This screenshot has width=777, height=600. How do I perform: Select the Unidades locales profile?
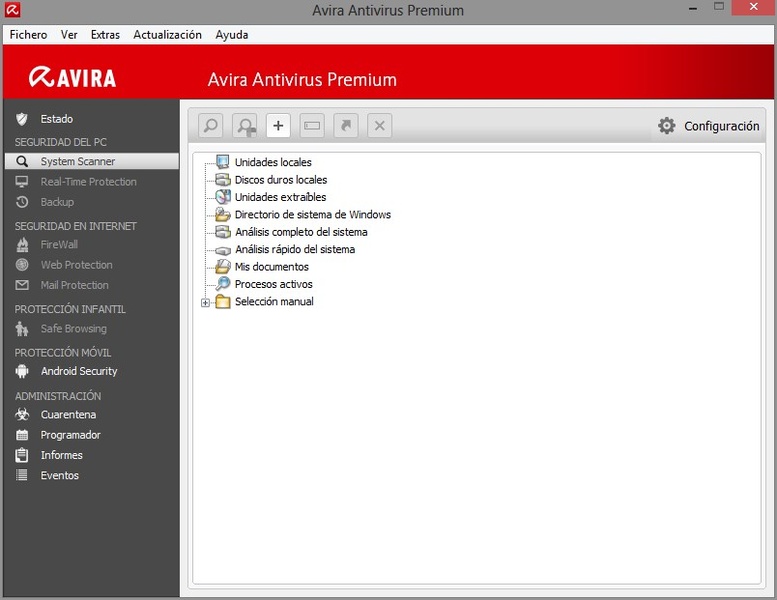(x=273, y=162)
